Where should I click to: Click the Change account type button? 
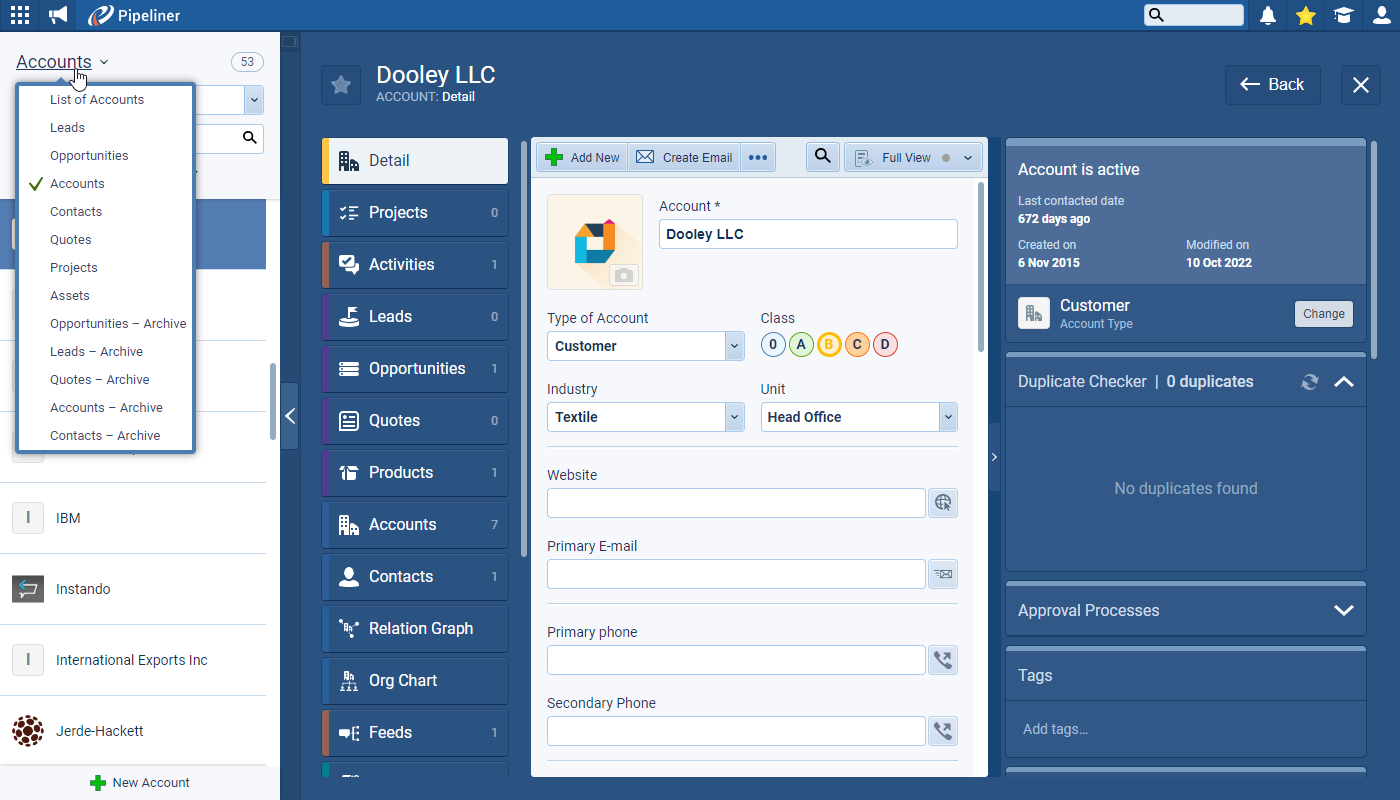tap(1323, 314)
